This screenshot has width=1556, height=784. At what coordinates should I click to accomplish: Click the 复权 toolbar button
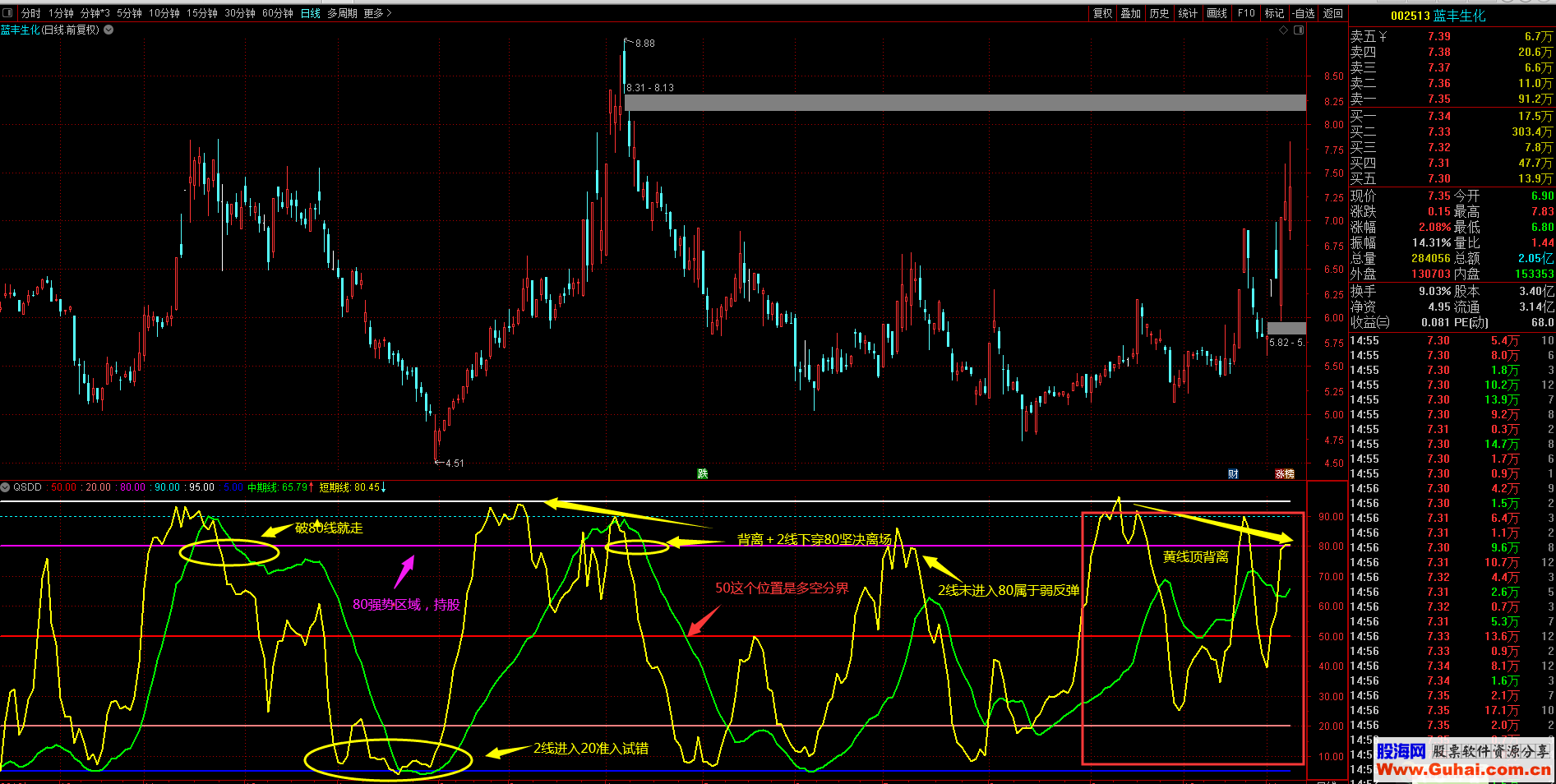[x=1102, y=13]
